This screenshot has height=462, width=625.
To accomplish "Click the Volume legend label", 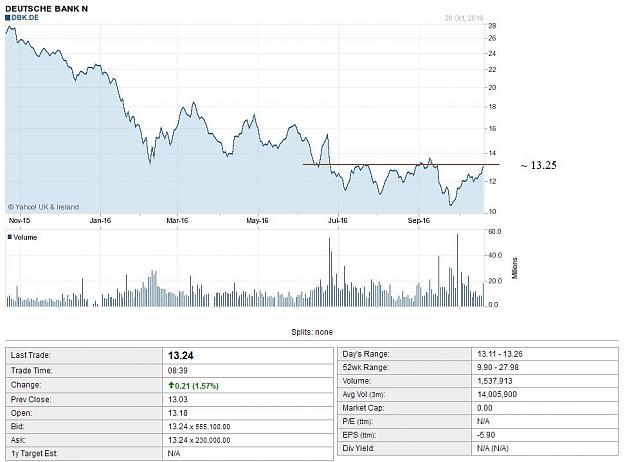I will 25,237.
